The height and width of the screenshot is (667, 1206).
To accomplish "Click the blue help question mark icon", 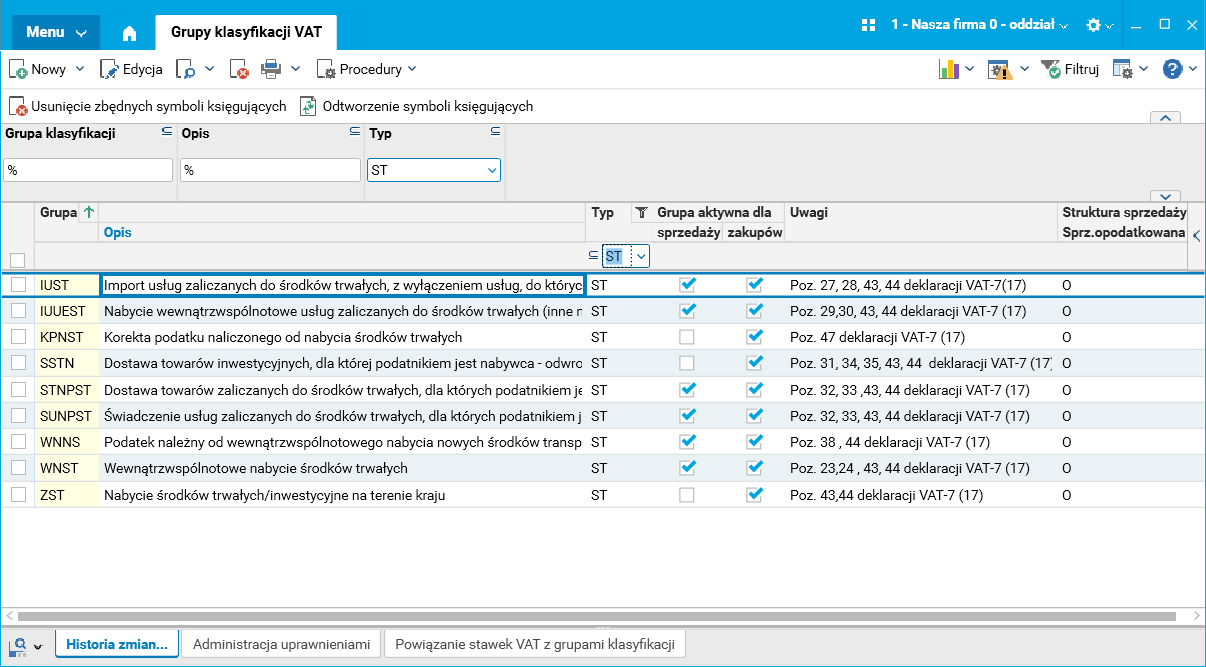I will 1172,69.
